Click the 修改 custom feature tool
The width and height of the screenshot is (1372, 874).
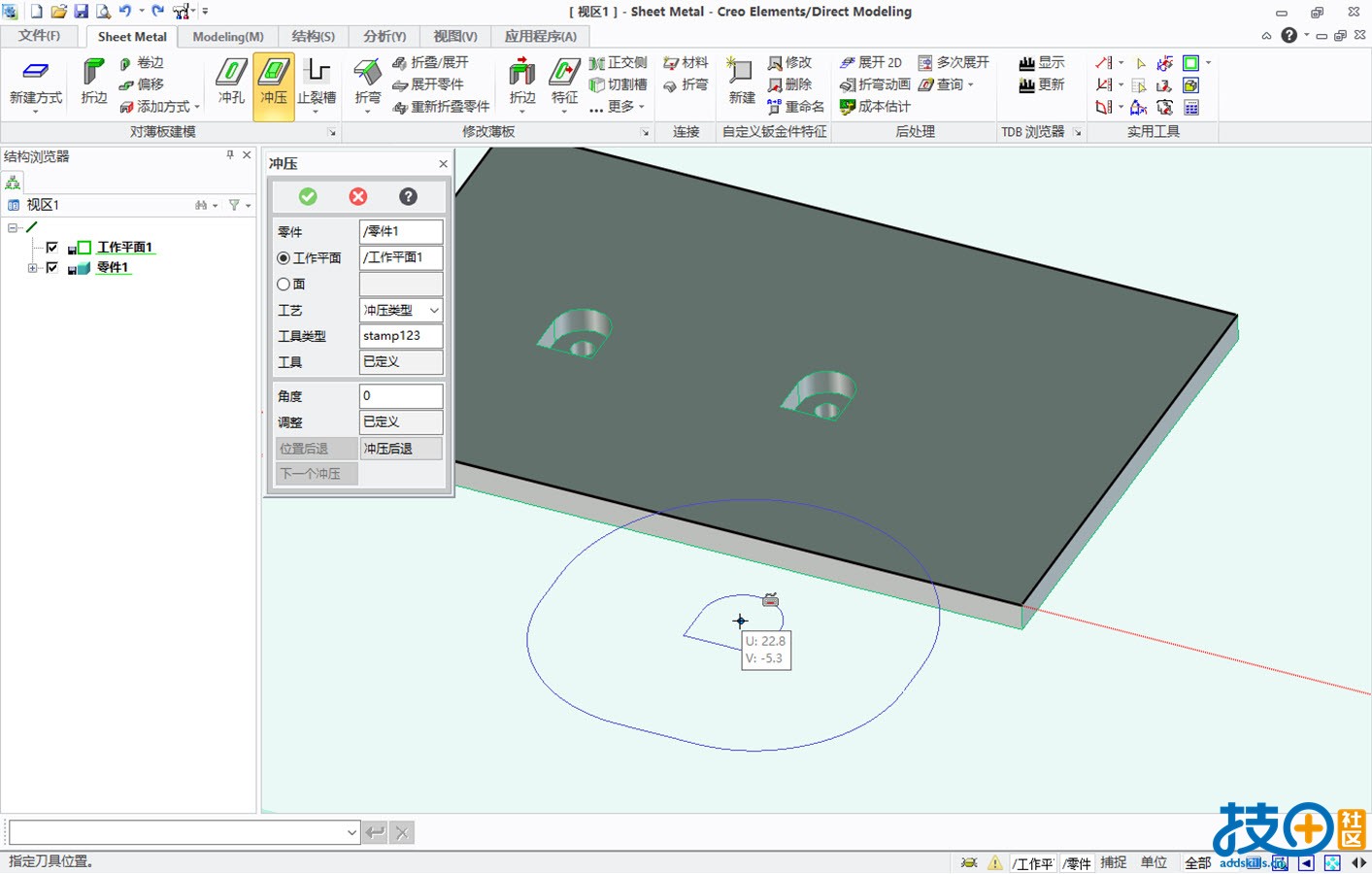(x=789, y=62)
